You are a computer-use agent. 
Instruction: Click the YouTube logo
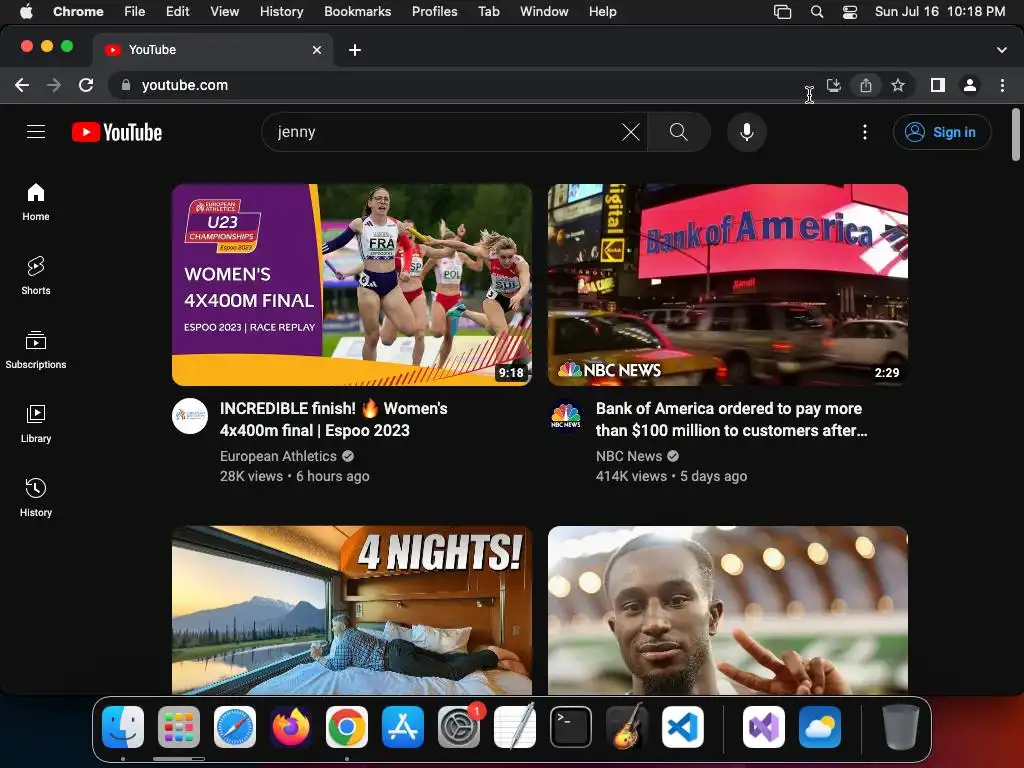[117, 132]
